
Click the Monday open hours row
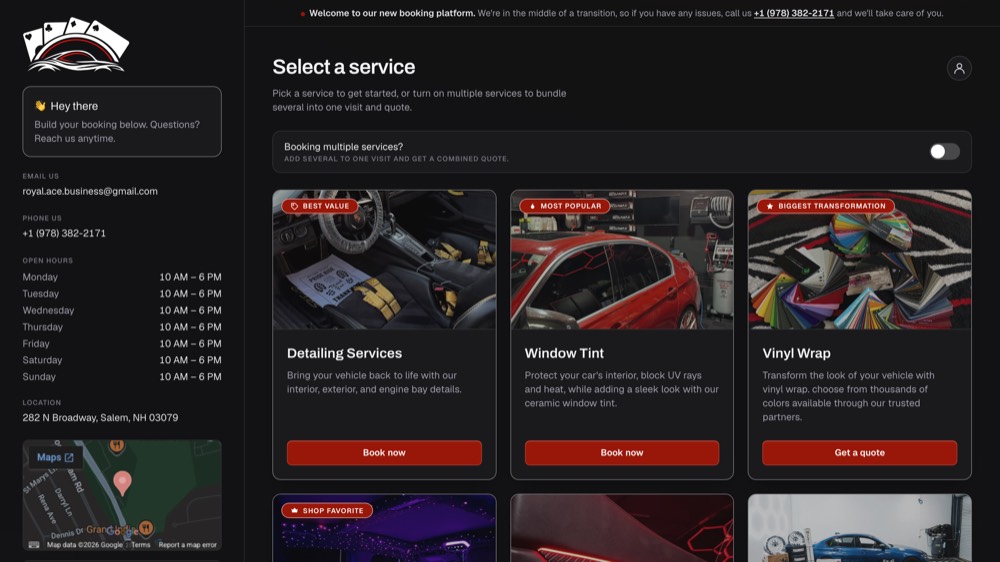tap(122, 277)
